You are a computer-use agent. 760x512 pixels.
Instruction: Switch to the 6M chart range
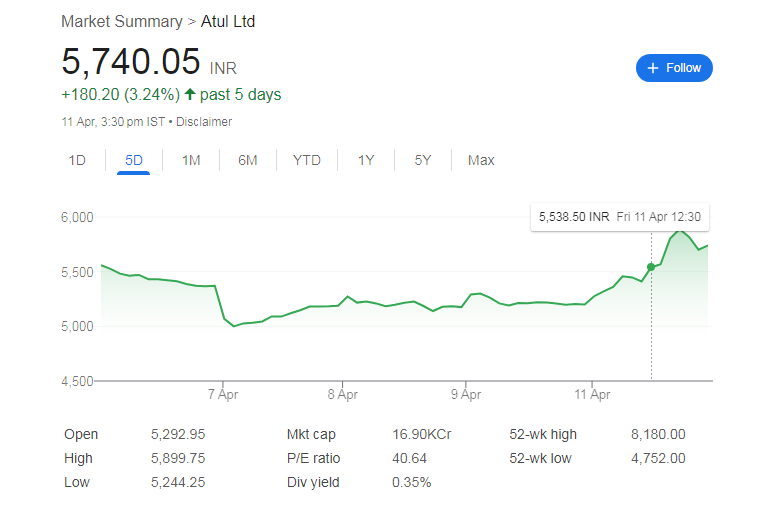248,160
